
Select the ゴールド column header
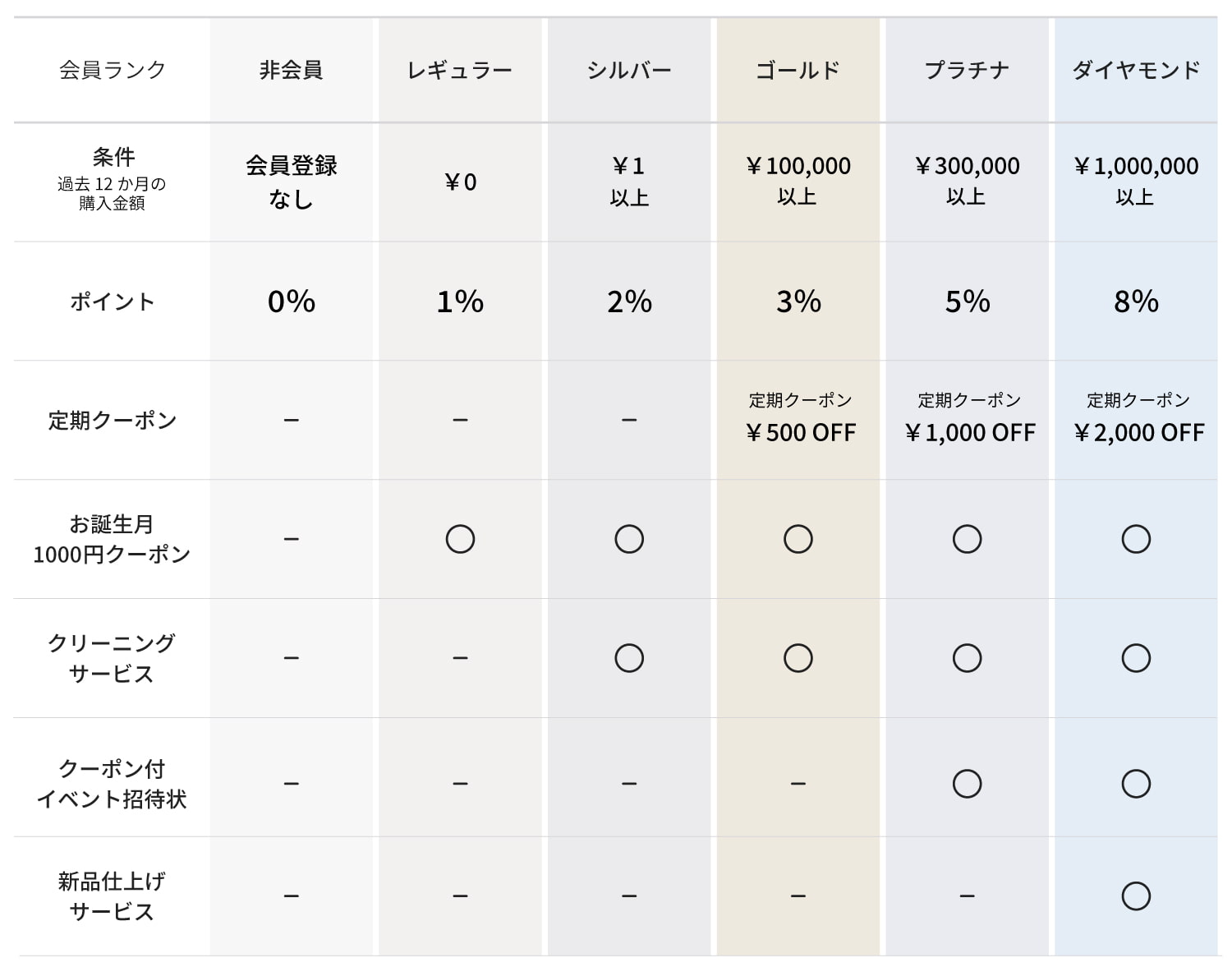(x=798, y=71)
